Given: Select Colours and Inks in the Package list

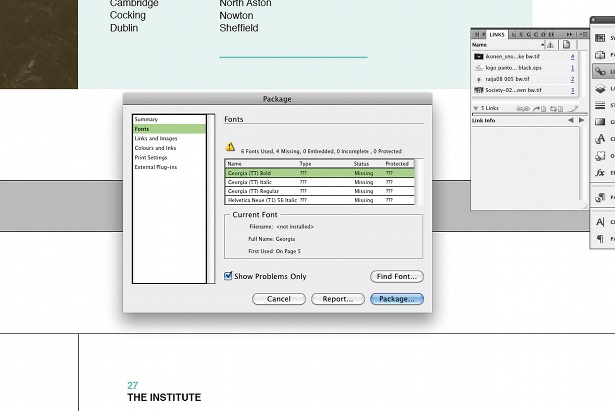Looking at the screenshot, I should tap(169, 148).
